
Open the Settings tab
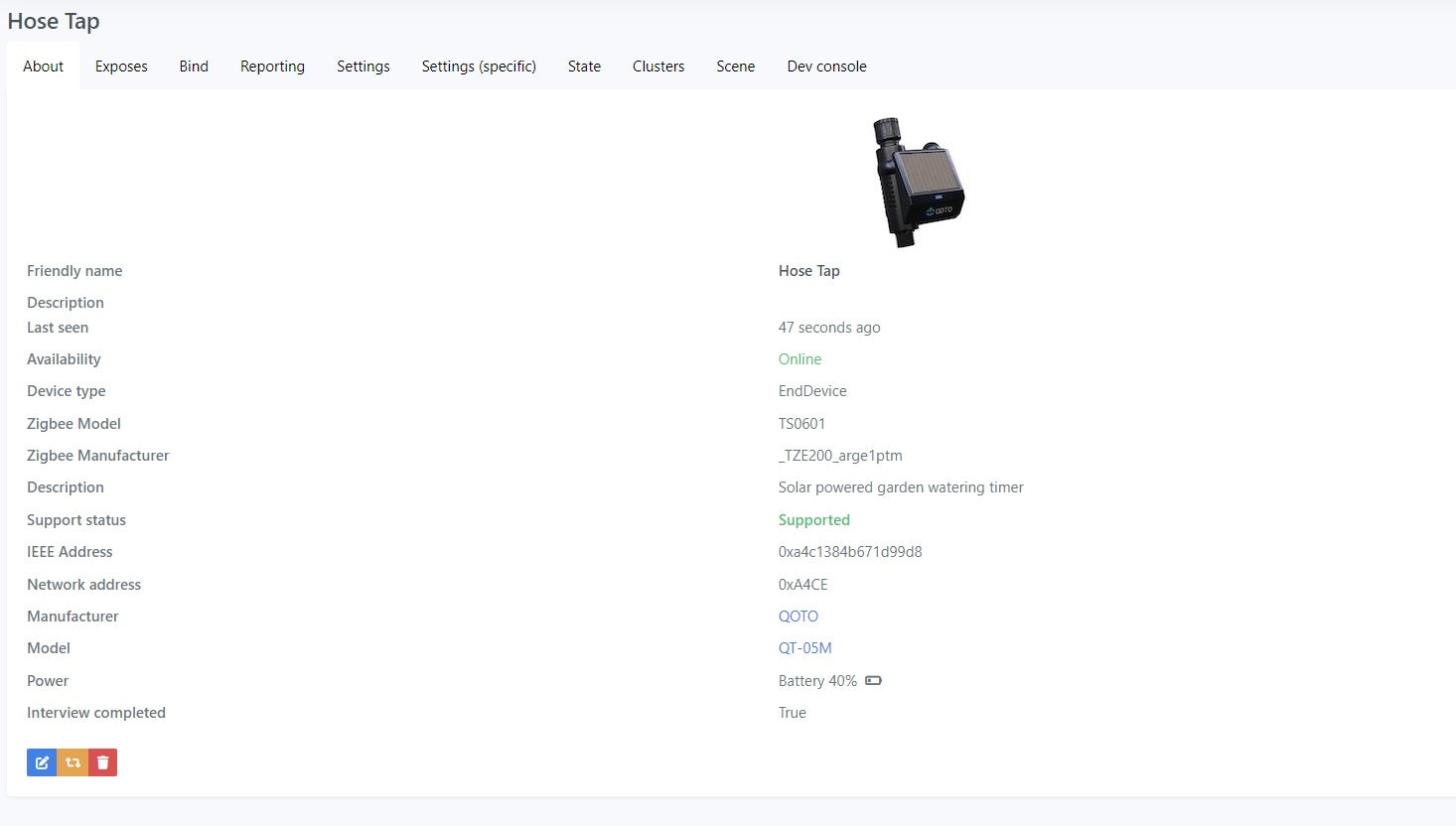click(364, 67)
